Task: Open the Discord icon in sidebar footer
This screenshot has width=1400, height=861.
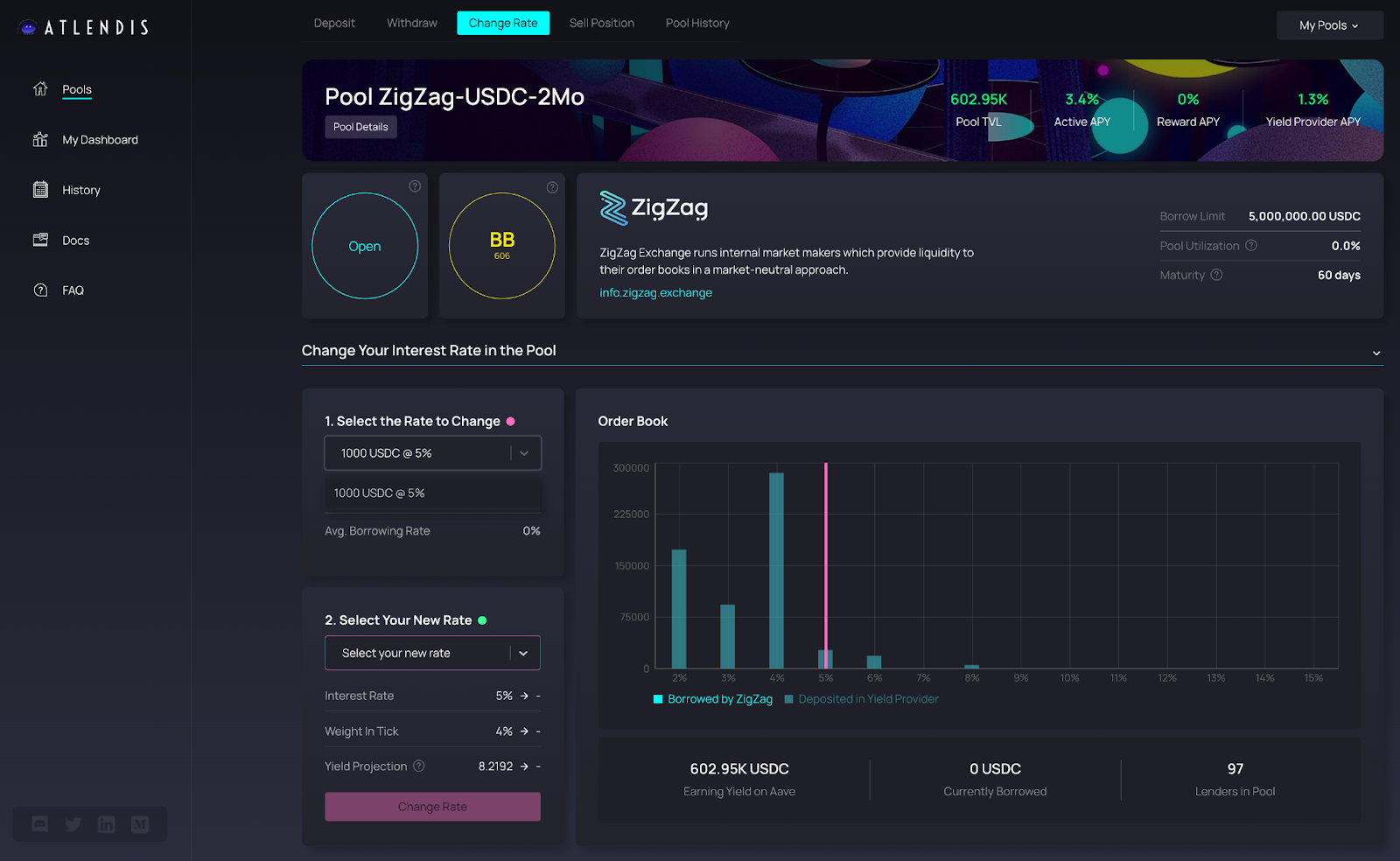Action: [40, 824]
